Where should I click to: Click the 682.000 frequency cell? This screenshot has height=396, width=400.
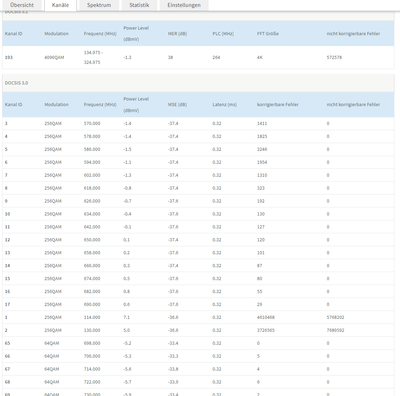pos(92,292)
